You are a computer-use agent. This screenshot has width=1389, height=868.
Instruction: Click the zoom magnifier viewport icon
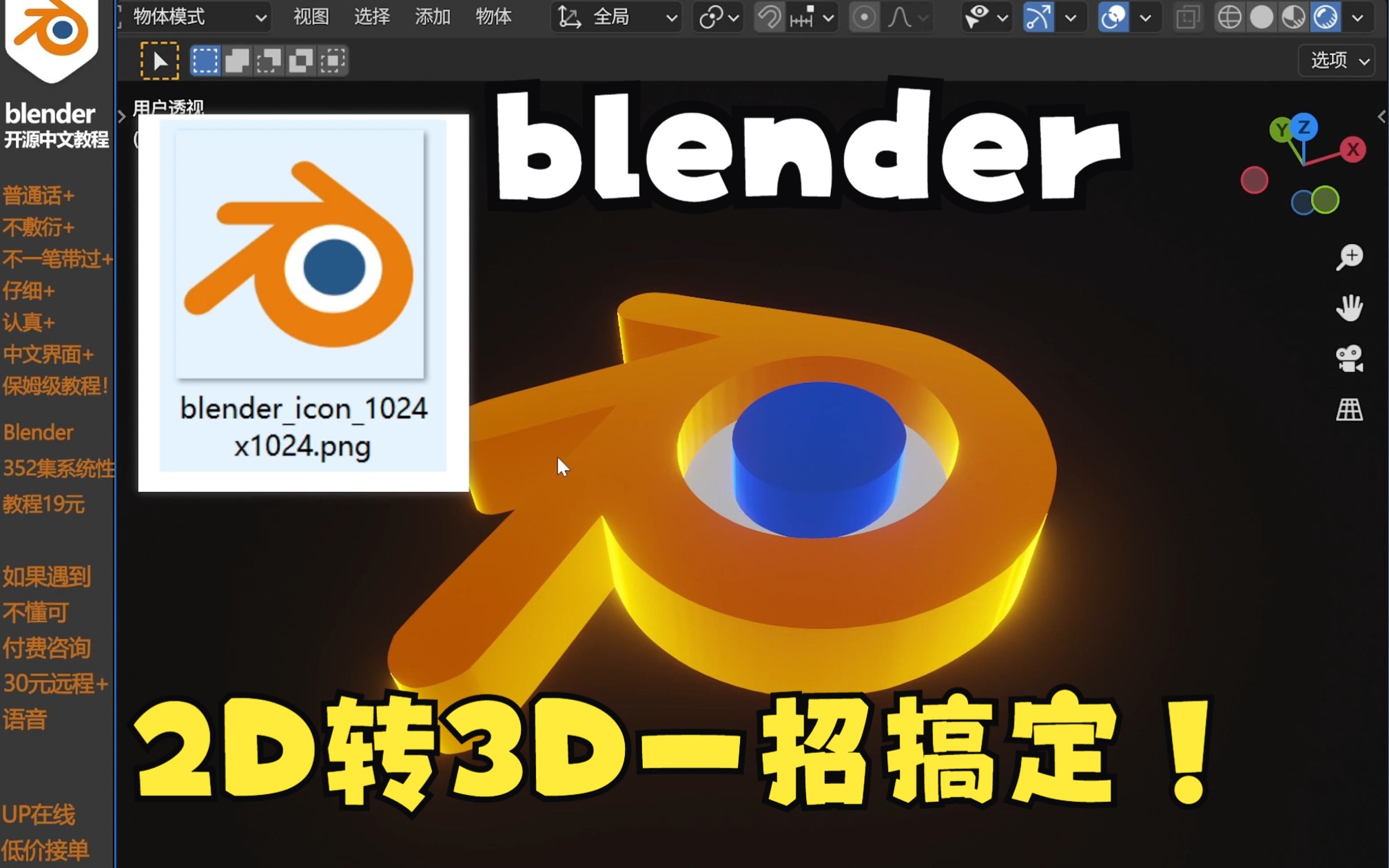tap(1349, 257)
